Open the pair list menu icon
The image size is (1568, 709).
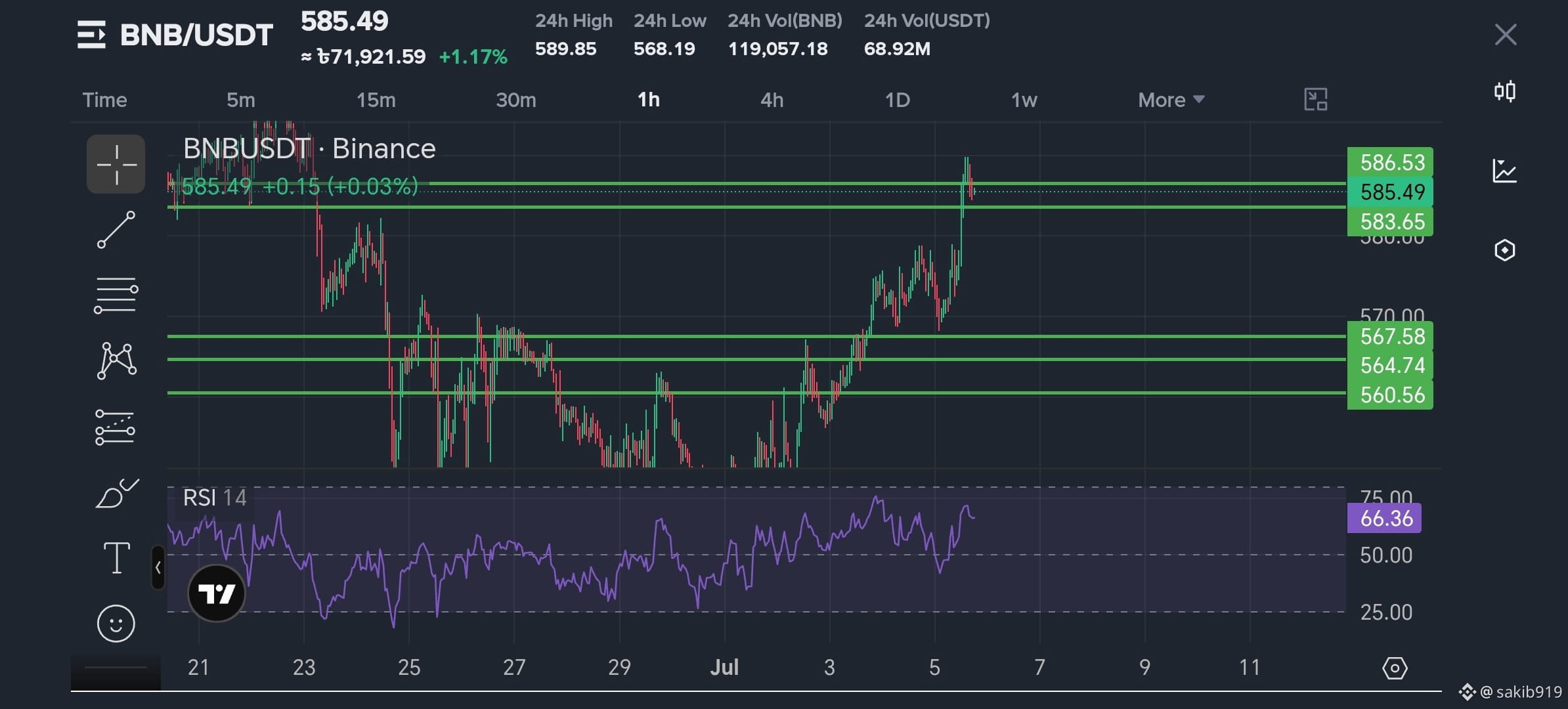[91, 35]
